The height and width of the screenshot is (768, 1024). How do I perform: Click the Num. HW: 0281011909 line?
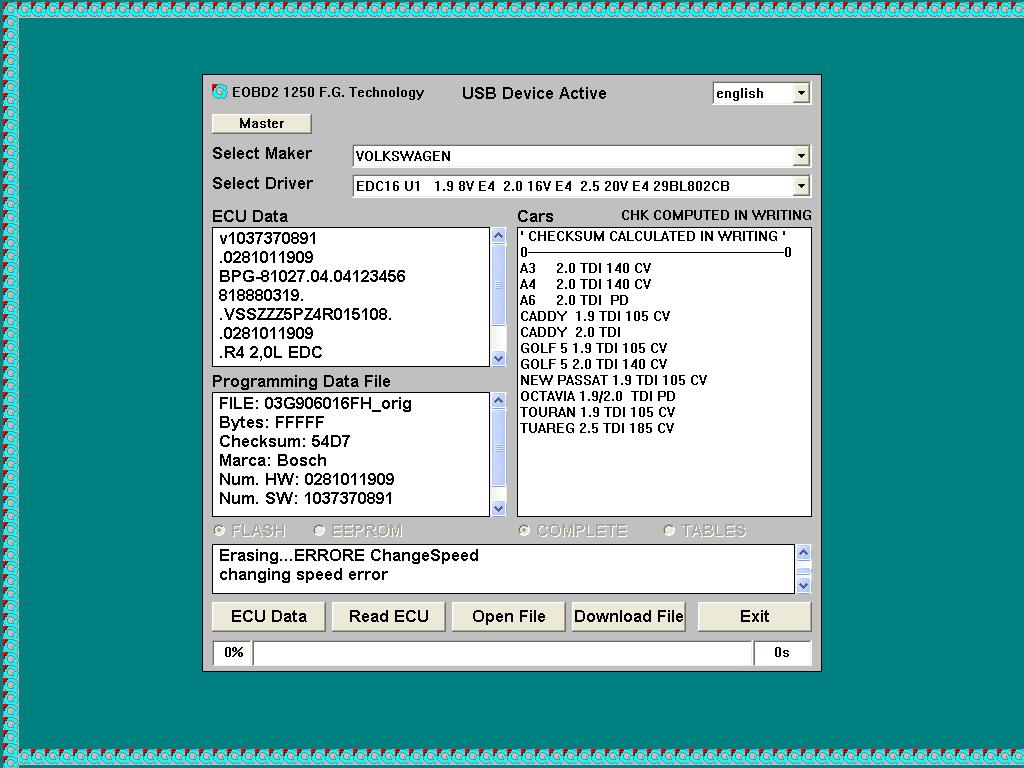click(306, 479)
